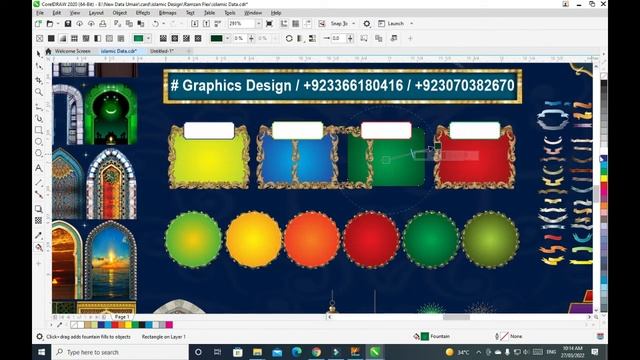Viewport: 640px width, 360px height.
Task: Open the Effects menu
Action: point(143,13)
